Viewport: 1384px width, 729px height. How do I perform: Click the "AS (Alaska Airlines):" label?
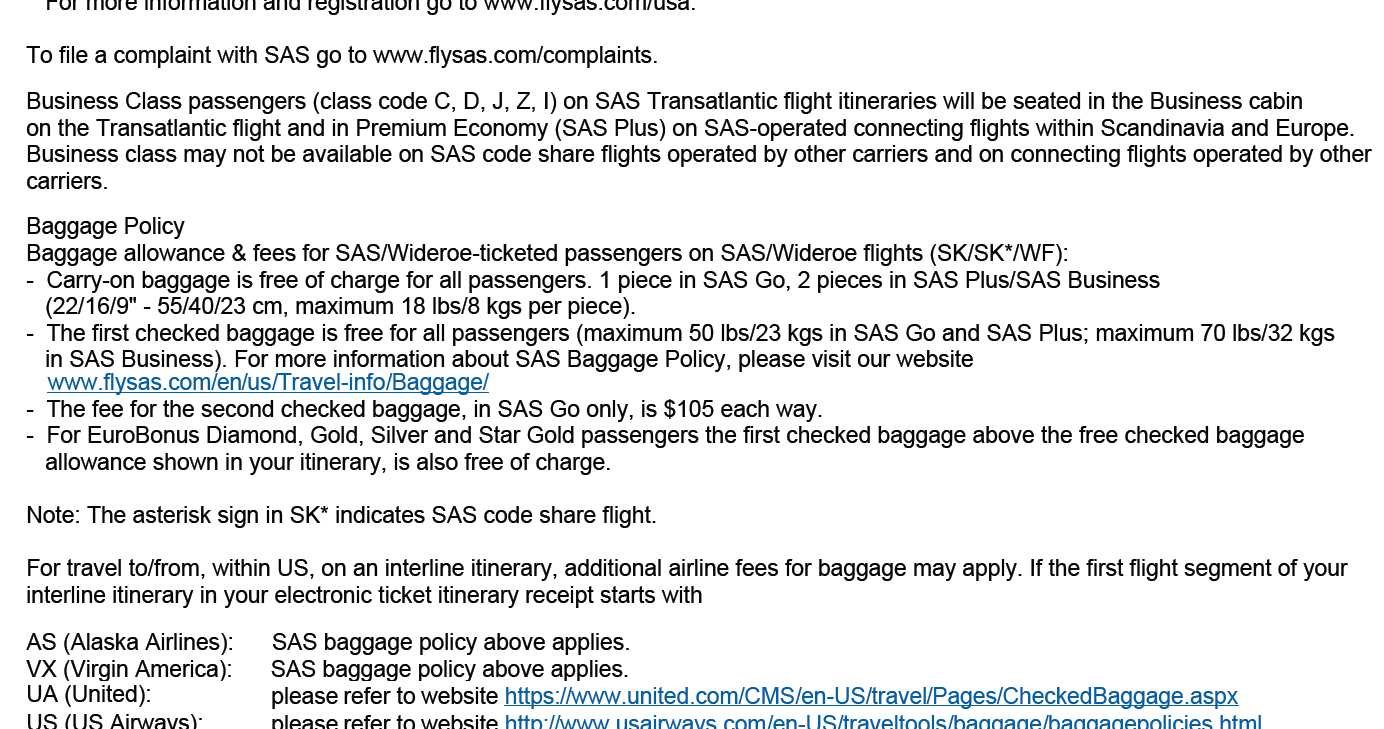pyautogui.click(x=129, y=642)
